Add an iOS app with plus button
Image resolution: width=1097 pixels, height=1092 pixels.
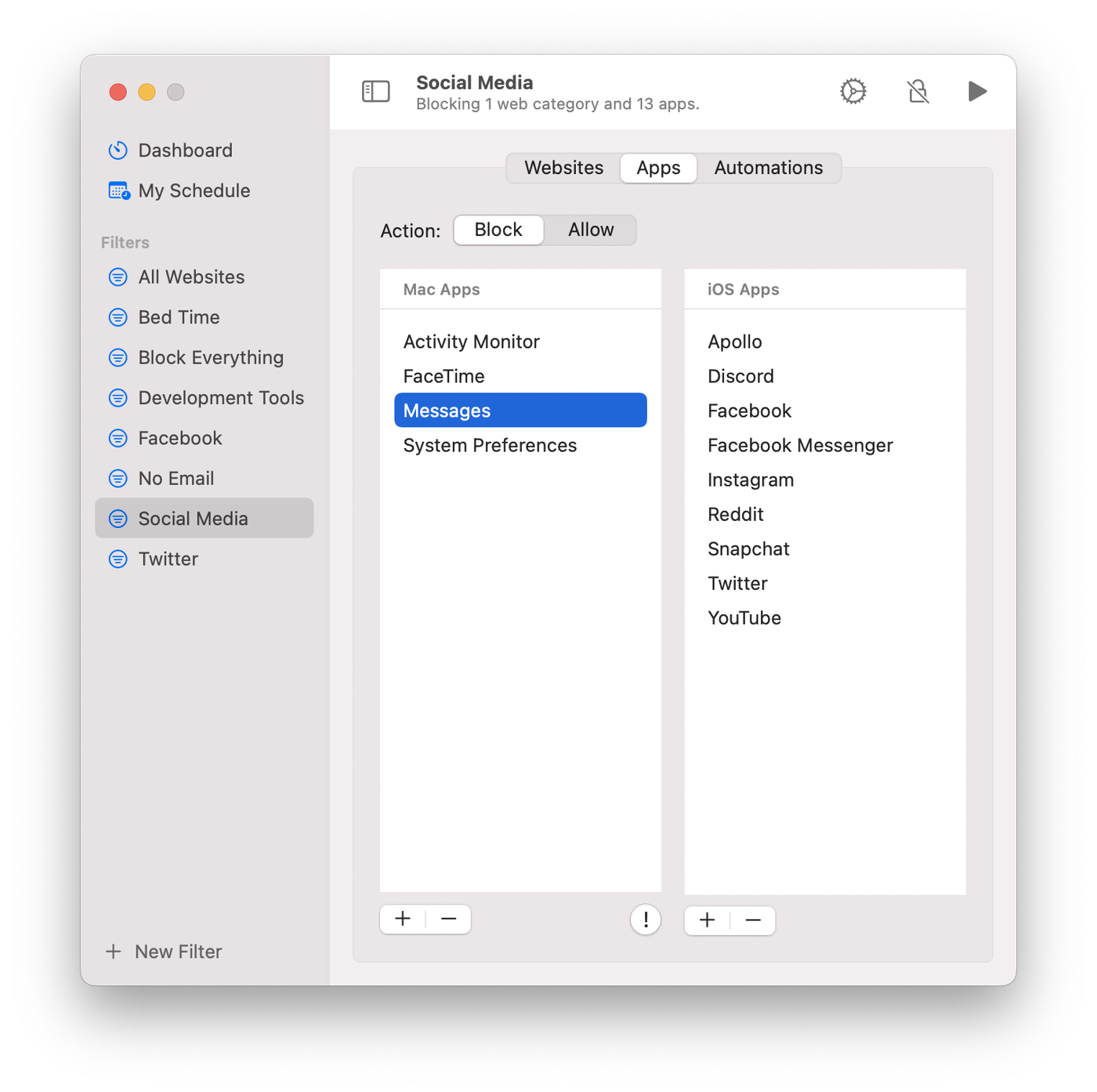pos(707,920)
